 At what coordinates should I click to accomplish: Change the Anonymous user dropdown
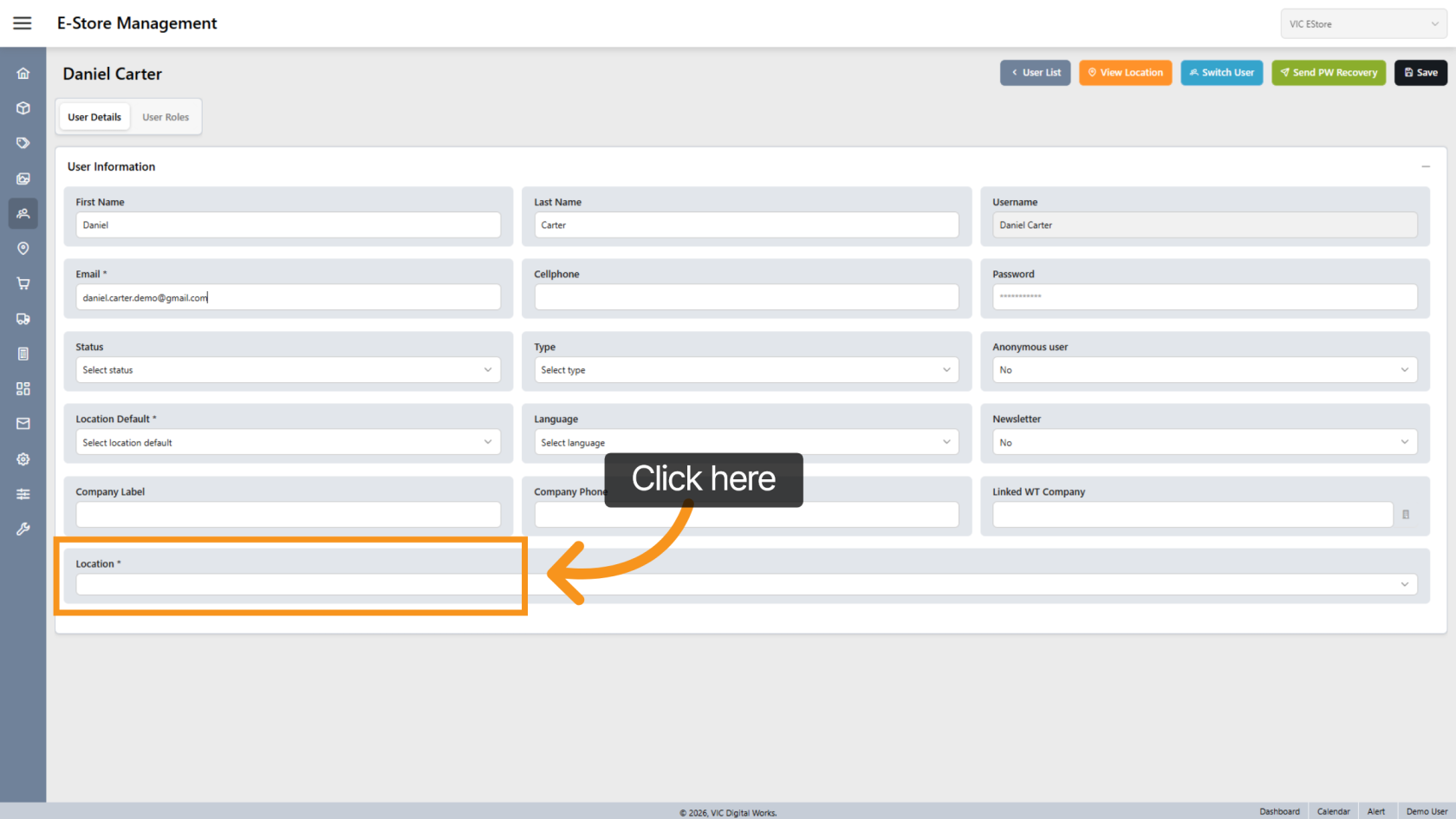(1204, 370)
